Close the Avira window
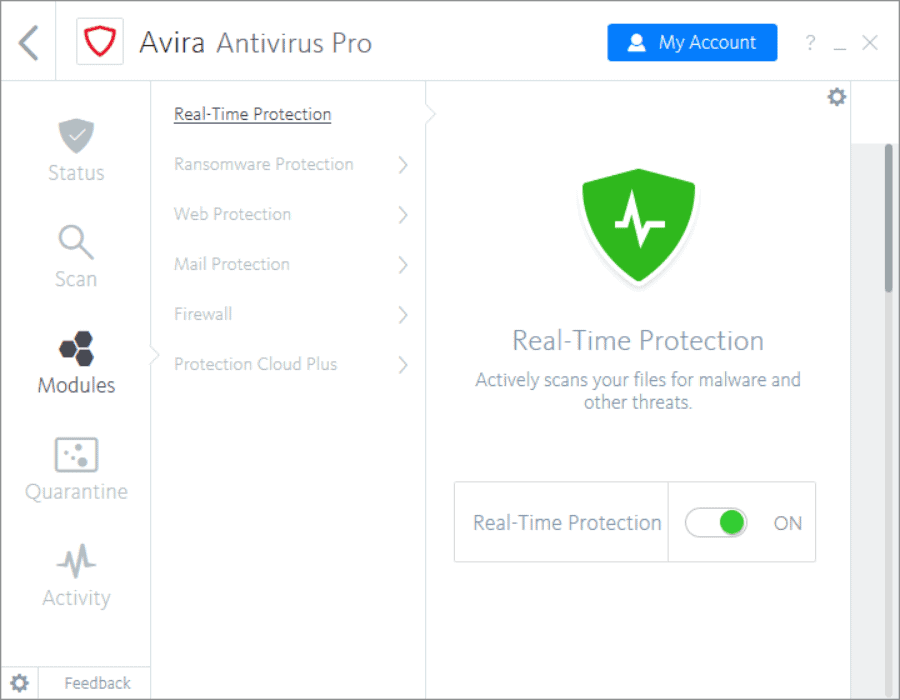The width and height of the screenshot is (900, 700). coord(870,42)
